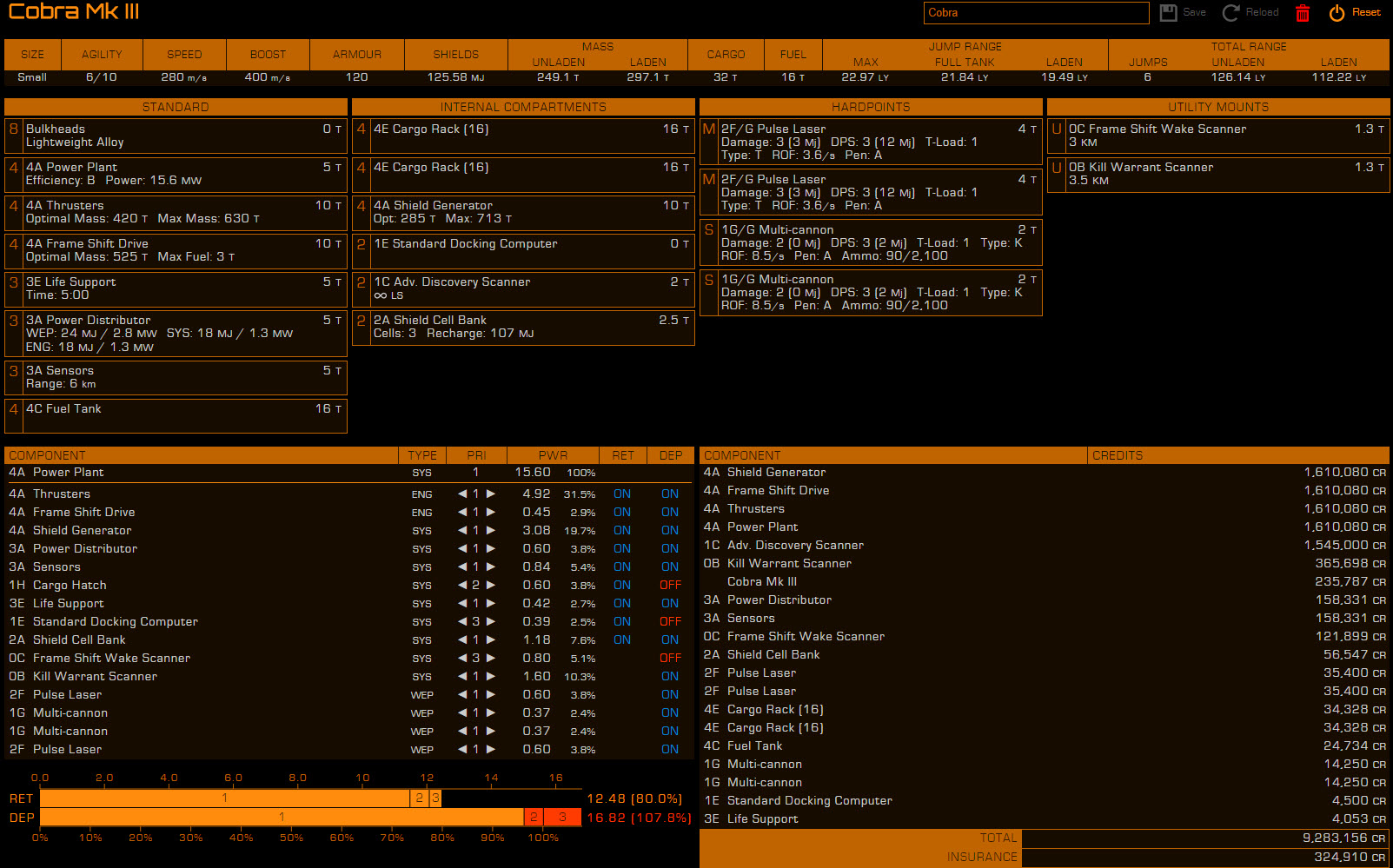Click the HARDPOINTS section header
The image size is (1393, 868).
[x=871, y=107]
